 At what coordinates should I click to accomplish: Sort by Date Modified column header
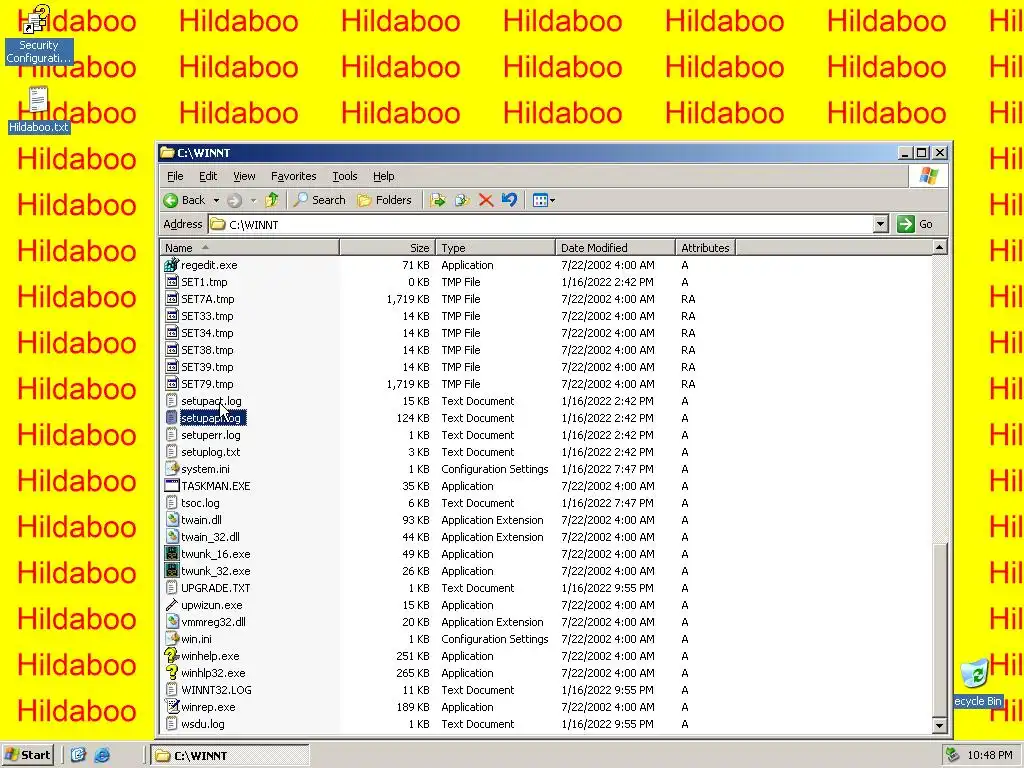(615, 248)
